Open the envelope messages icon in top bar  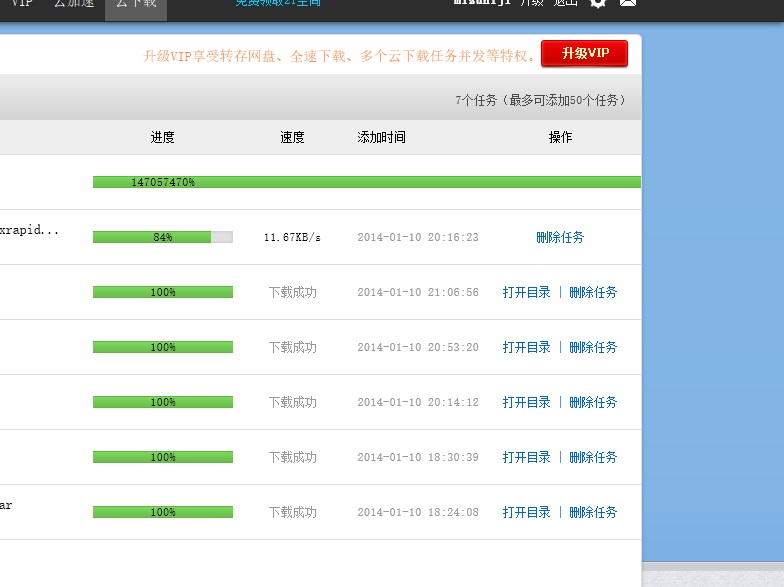tap(628, 3)
